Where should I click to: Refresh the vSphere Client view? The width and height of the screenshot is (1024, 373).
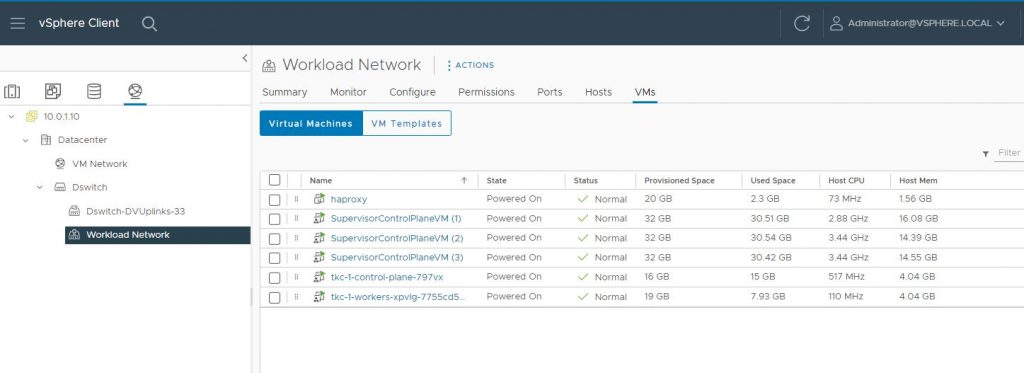(x=801, y=24)
